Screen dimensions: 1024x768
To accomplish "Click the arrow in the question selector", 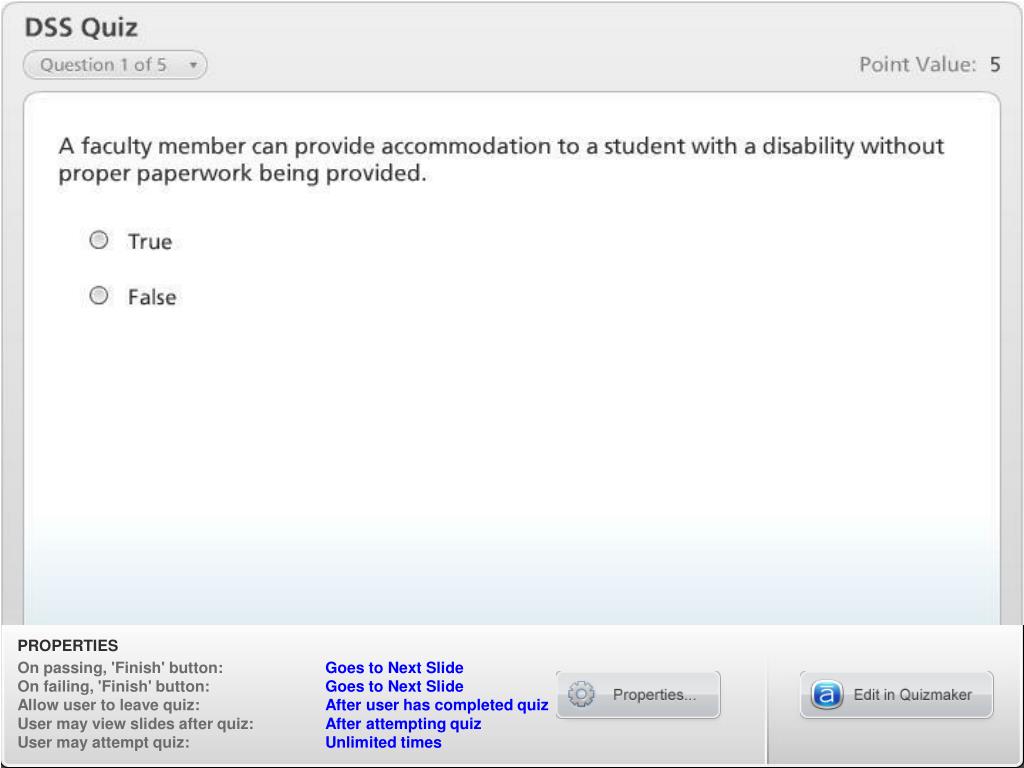I will (193, 65).
